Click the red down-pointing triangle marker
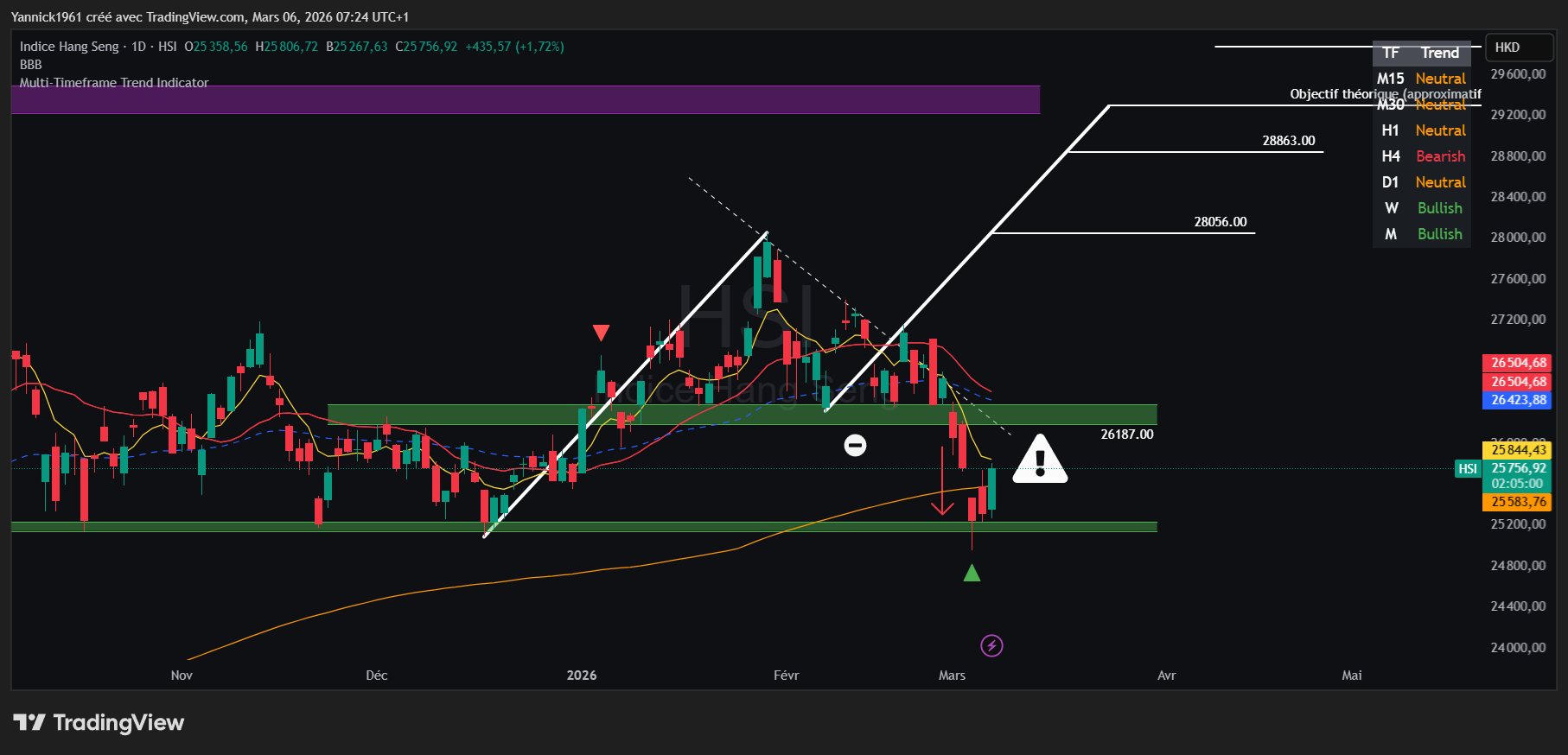Image resolution: width=1568 pixels, height=755 pixels. point(601,333)
